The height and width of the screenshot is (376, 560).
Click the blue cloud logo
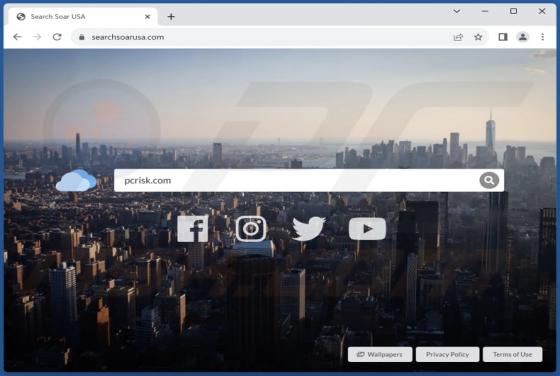coord(76,180)
